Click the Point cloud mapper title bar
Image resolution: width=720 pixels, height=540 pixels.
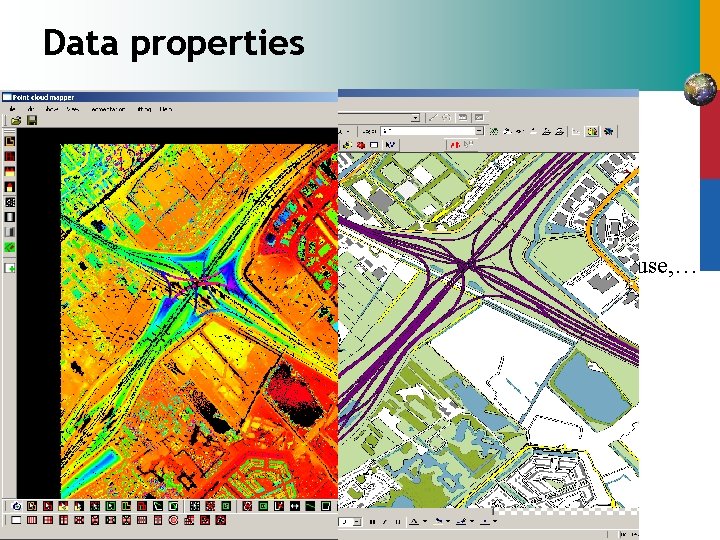tap(169, 97)
